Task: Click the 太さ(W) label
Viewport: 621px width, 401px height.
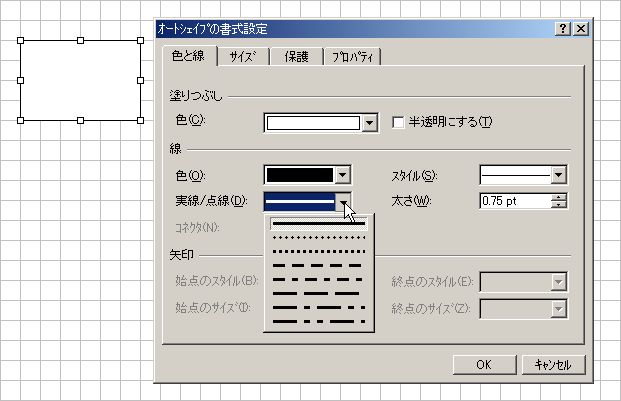Action: click(411, 201)
